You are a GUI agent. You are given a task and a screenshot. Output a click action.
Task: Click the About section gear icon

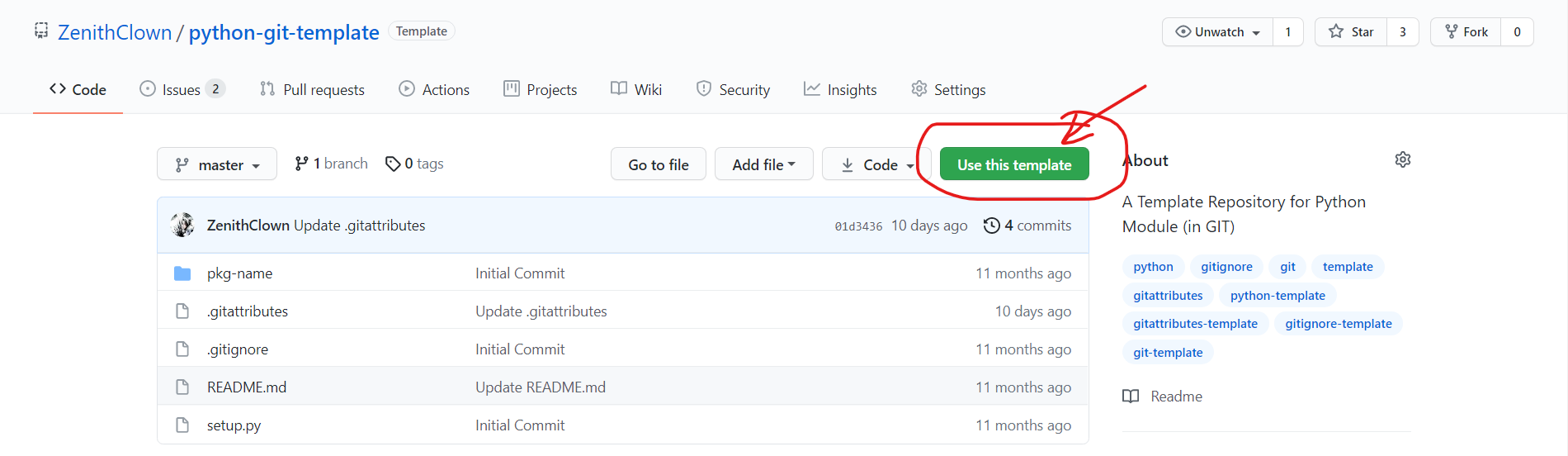[1403, 159]
